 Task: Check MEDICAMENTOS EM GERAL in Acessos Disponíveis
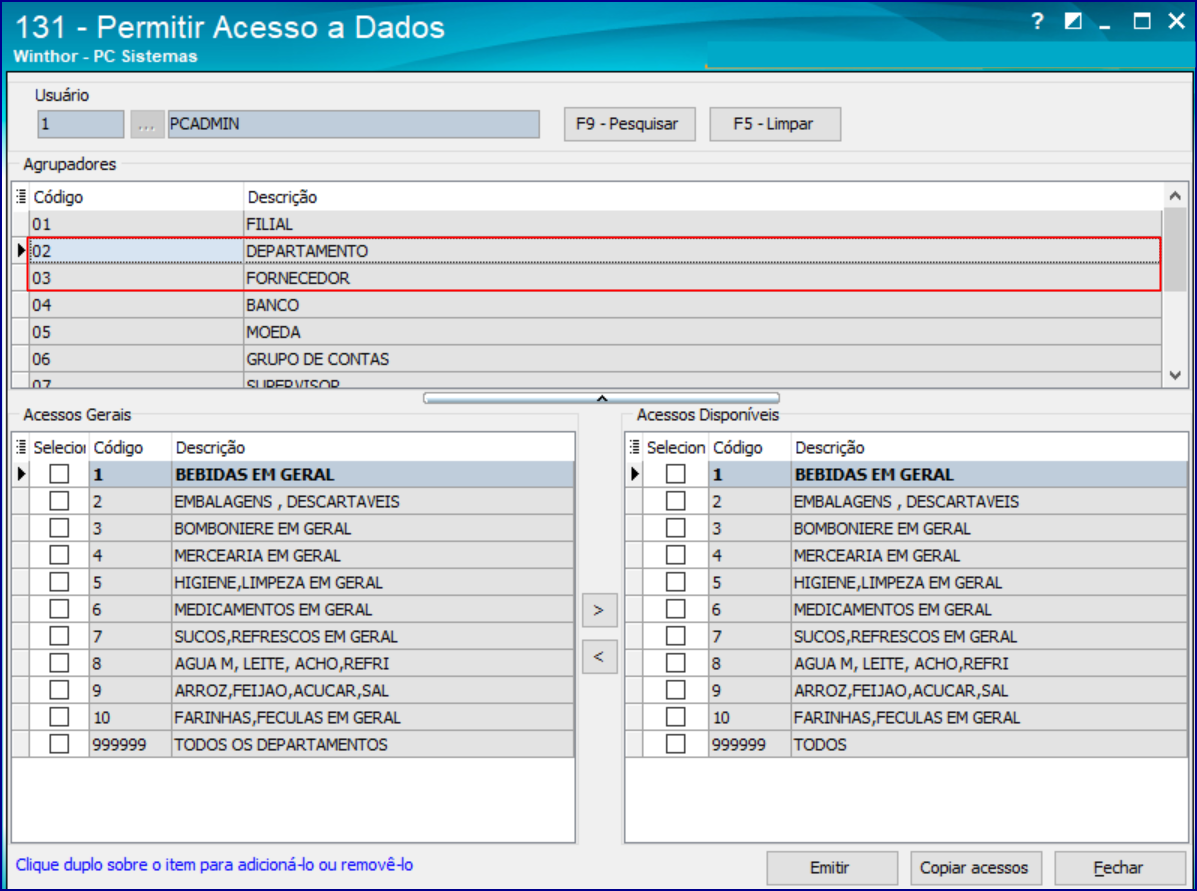point(676,609)
